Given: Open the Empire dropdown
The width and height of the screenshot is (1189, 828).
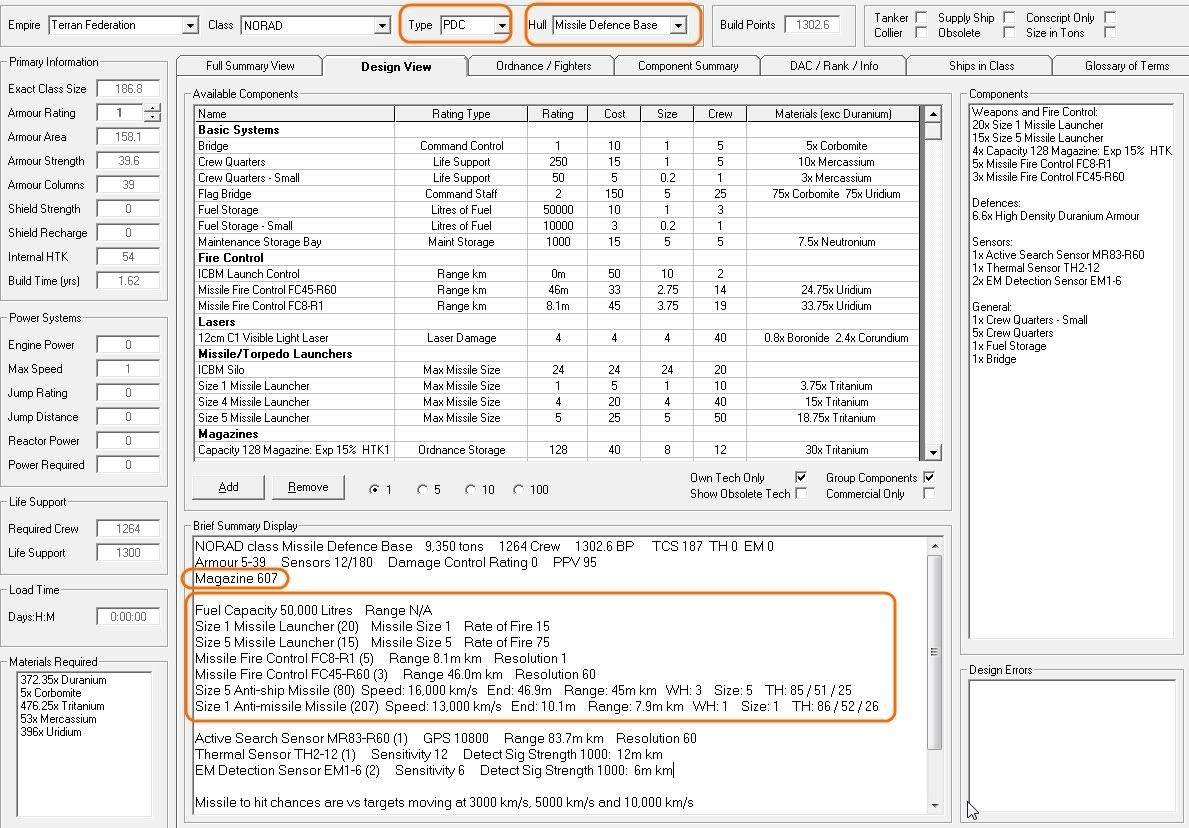Looking at the screenshot, I should coord(190,26).
